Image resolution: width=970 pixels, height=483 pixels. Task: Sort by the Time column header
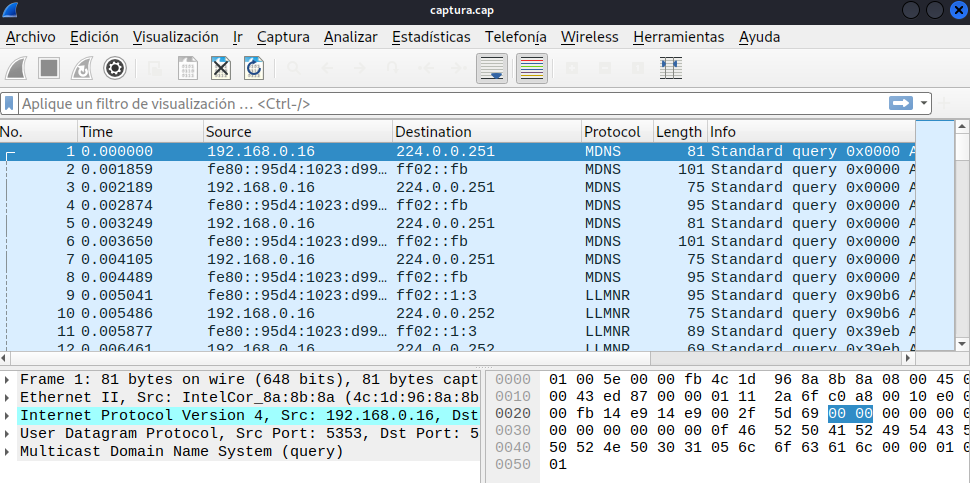coord(141,132)
